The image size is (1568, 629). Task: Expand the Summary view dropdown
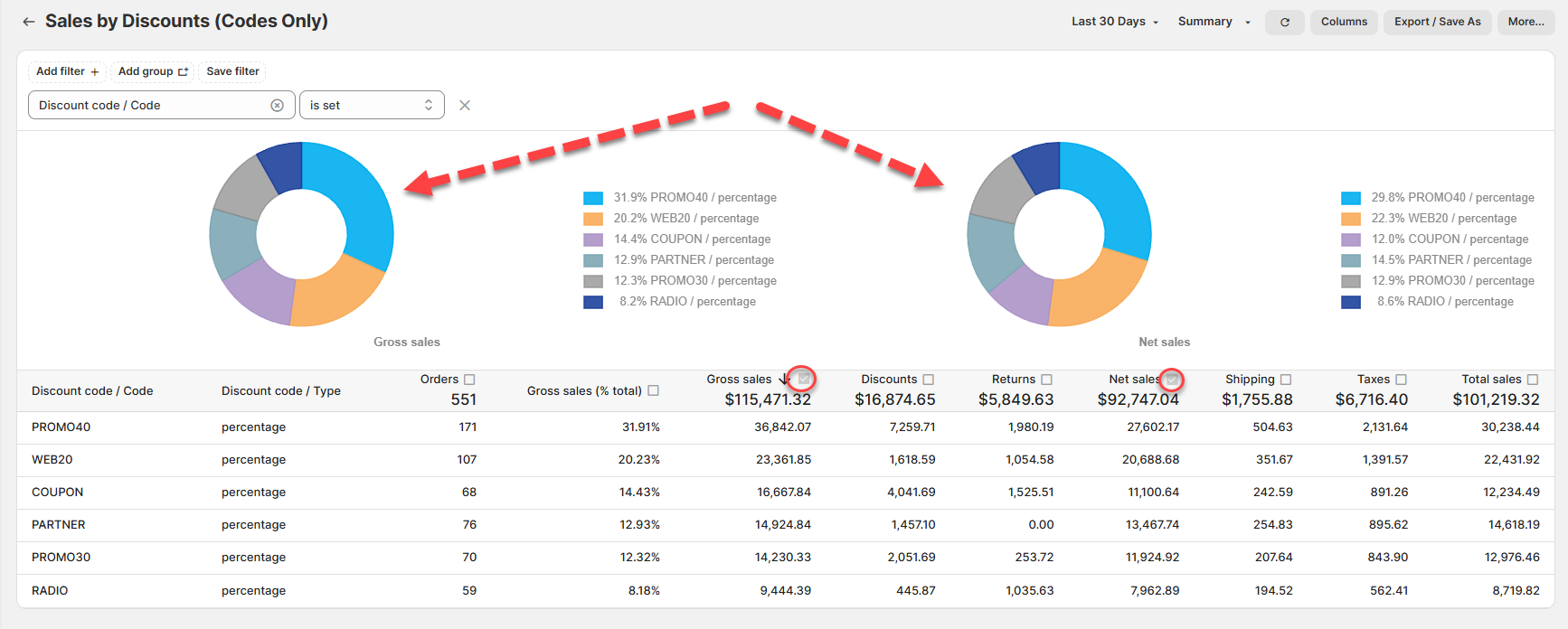coord(1214,22)
